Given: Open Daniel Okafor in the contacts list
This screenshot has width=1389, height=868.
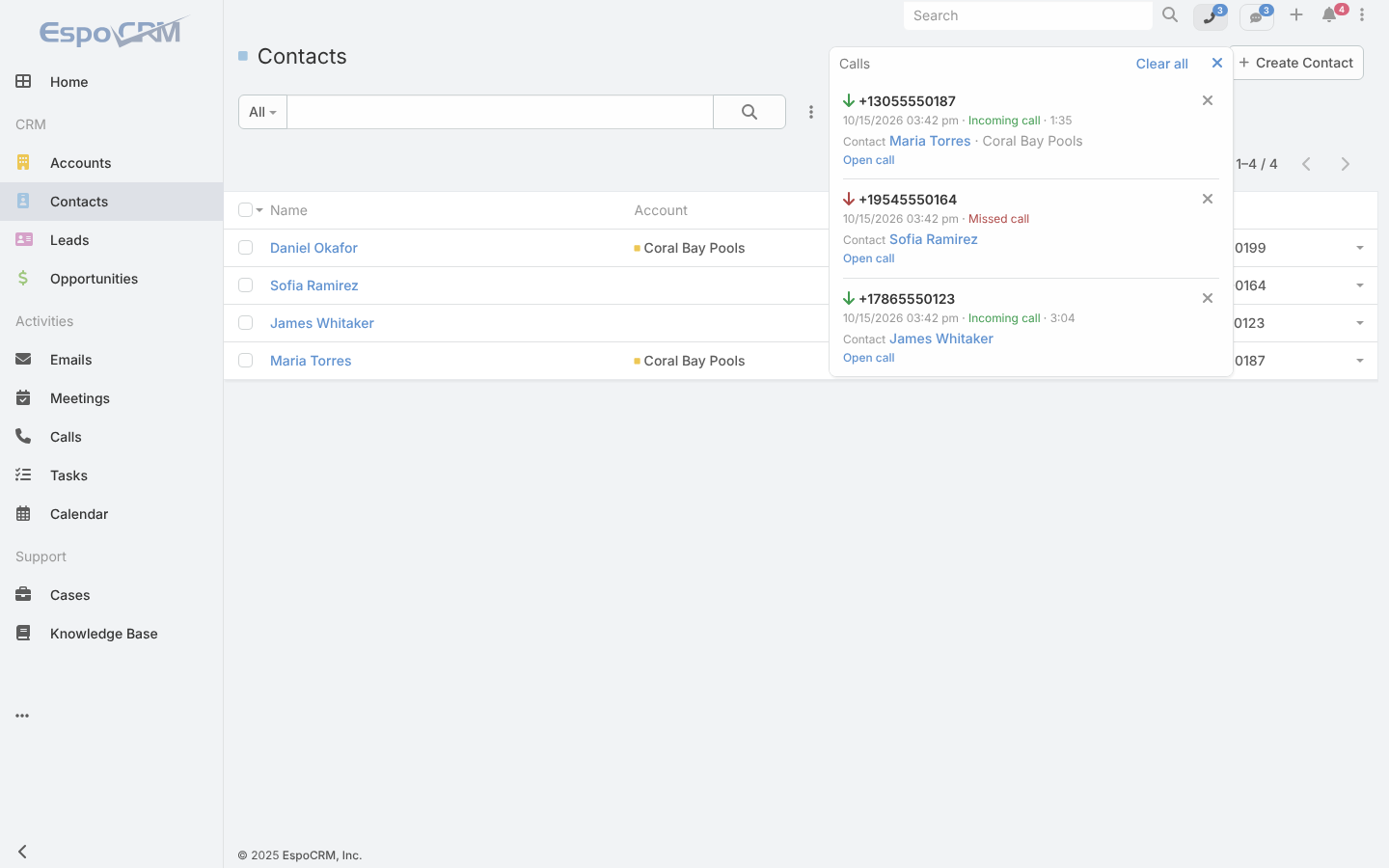Looking at the screenshot, I should click(x=313, y=248).
